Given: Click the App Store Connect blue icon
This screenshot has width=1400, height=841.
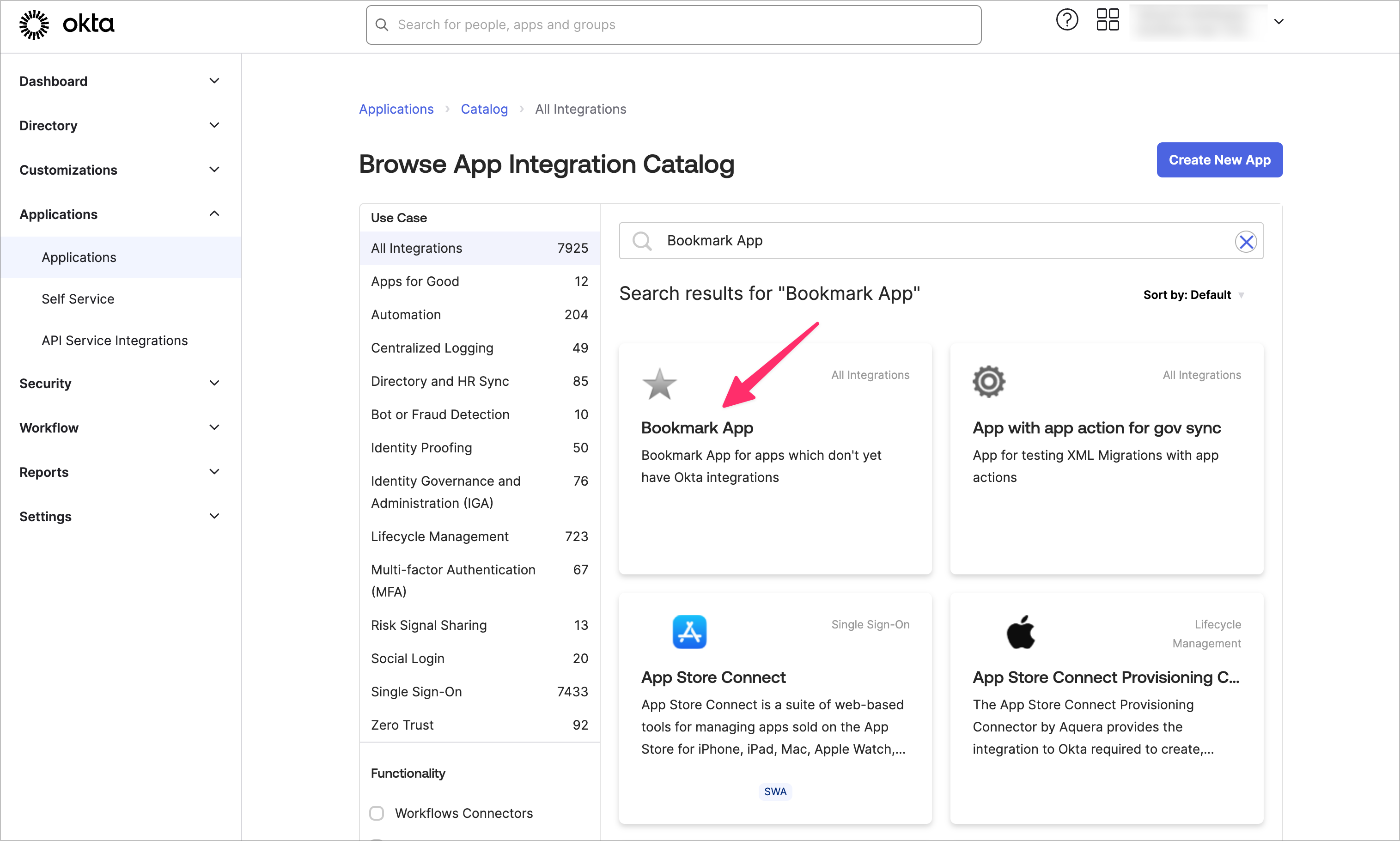Looking at the screenshot, I should pyautogui.click(x=689, y=632).
